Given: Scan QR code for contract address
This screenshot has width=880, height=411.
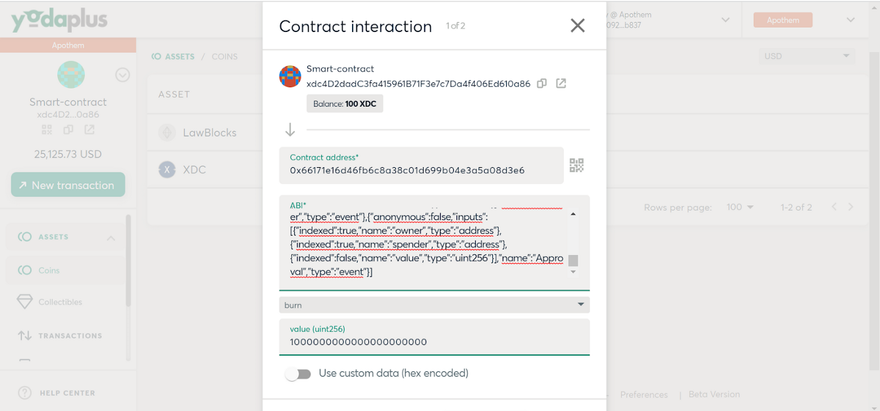Looking at the screenshot, I should pyautogui.click(x=577, y=165).
